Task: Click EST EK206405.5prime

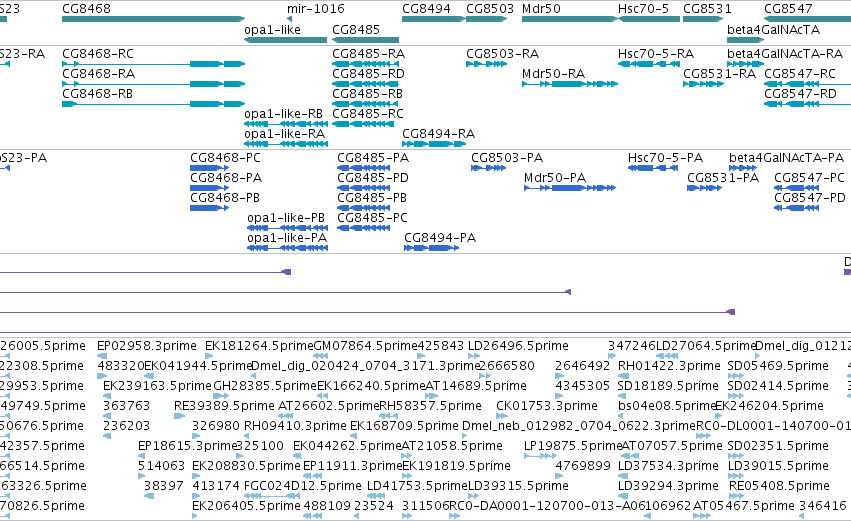Action: pos(246,507)
